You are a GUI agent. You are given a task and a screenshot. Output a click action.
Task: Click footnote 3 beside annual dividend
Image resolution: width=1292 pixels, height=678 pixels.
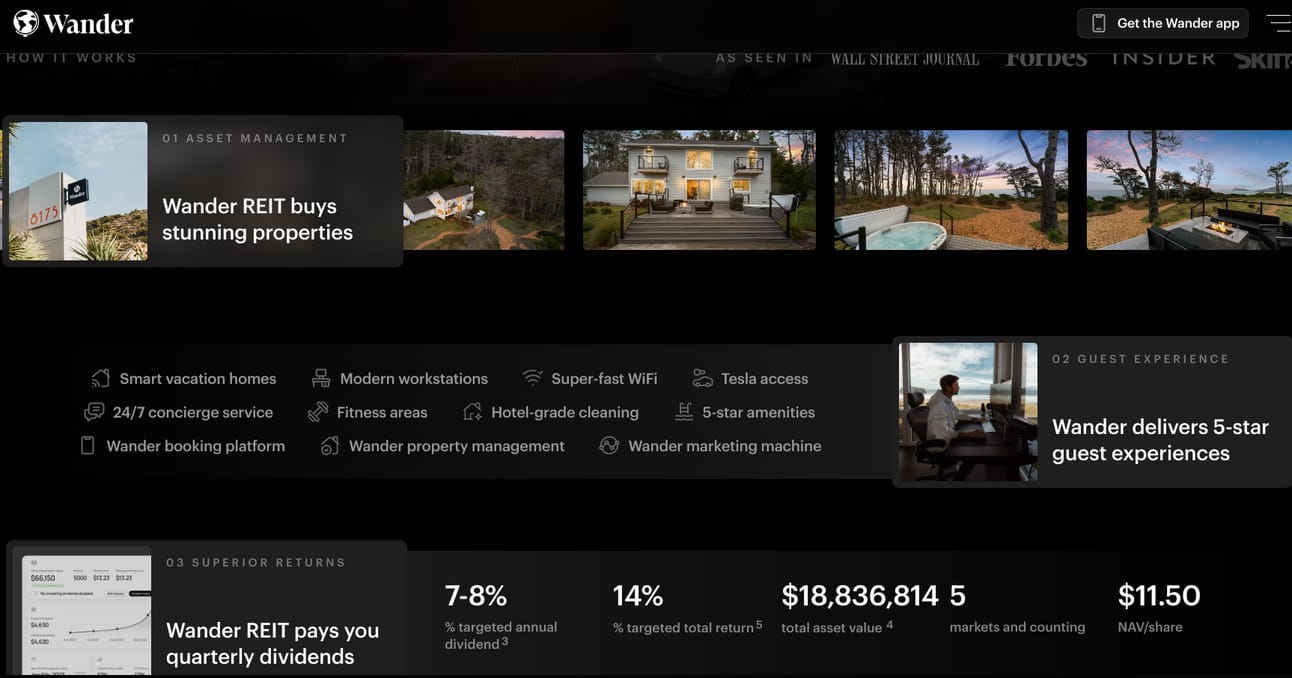click(505, 641)
